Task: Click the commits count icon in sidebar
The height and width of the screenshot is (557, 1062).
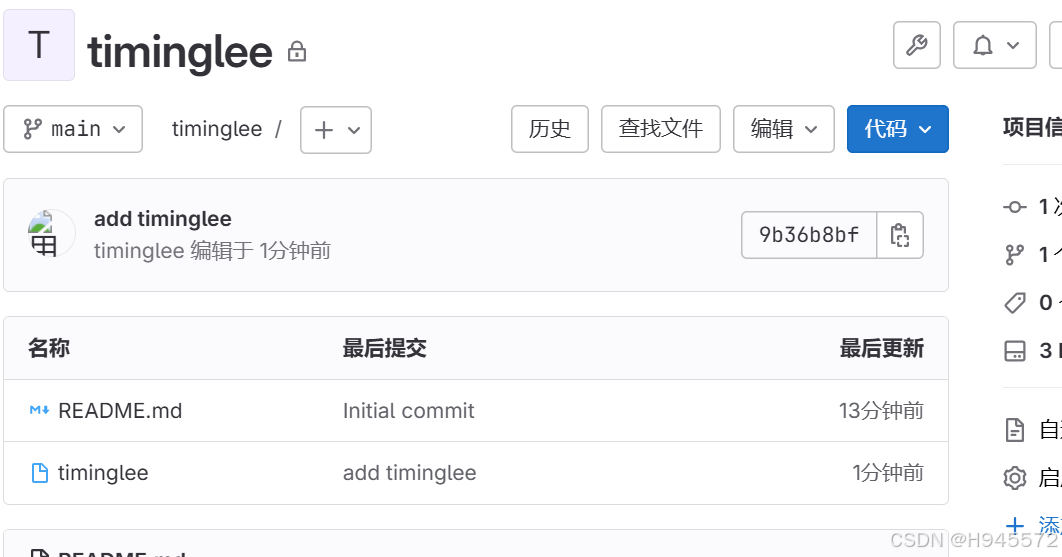Action: pyautogui.click(x=1015, y=207)
